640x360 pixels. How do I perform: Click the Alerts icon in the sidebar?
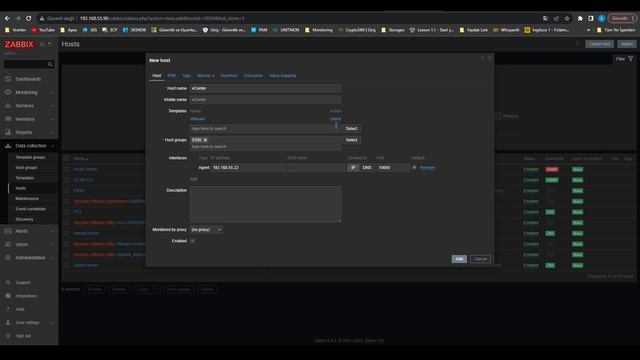pyautogui.click(x=8, y=231)
